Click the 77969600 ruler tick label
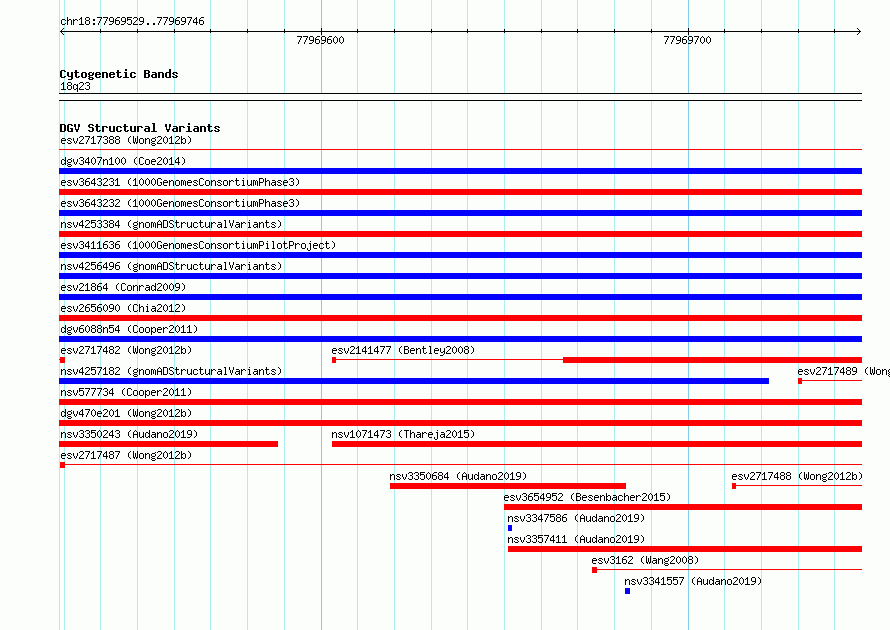The image size is (890, 630). (320, 40)
